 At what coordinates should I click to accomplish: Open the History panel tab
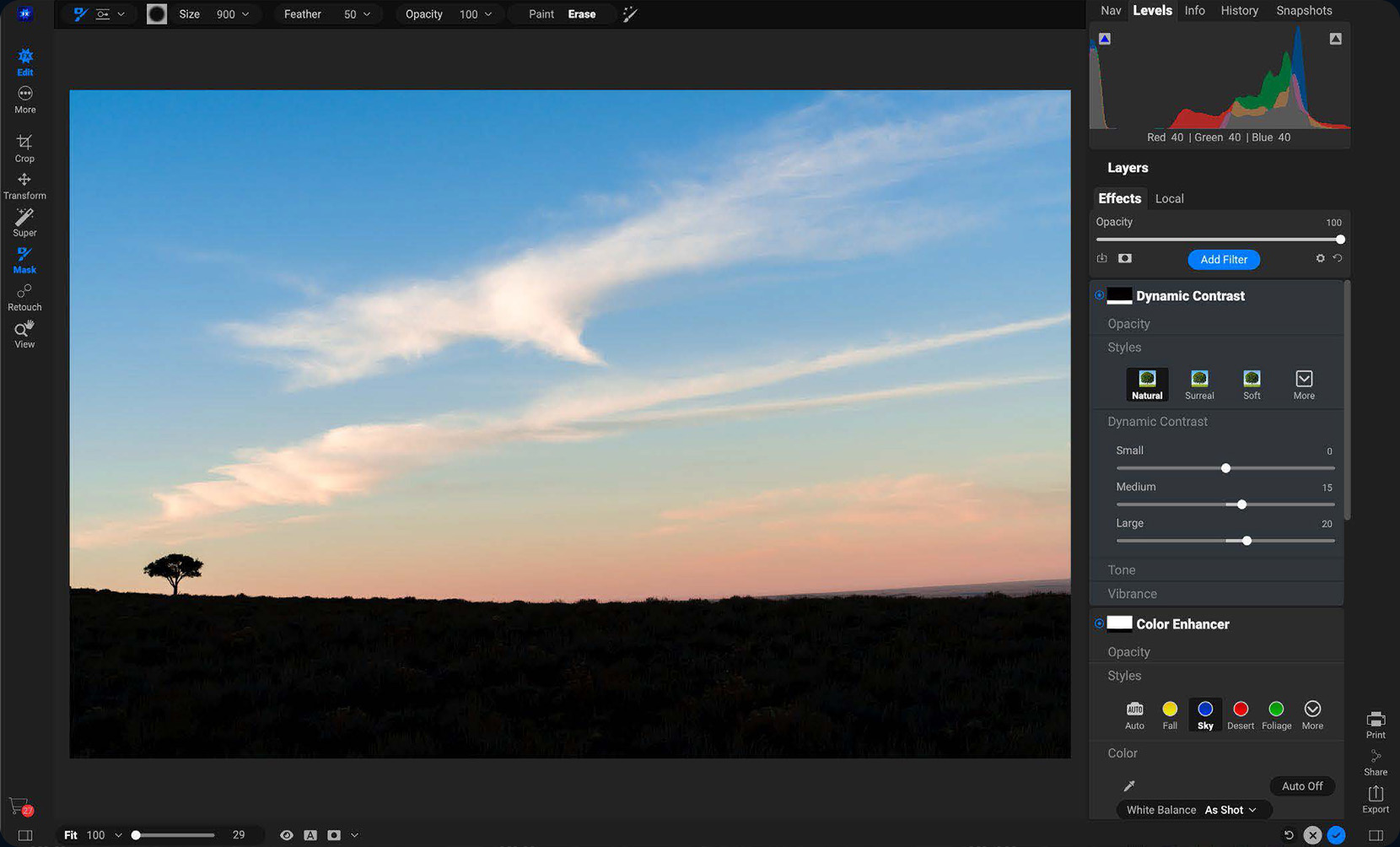[1239, 10]
